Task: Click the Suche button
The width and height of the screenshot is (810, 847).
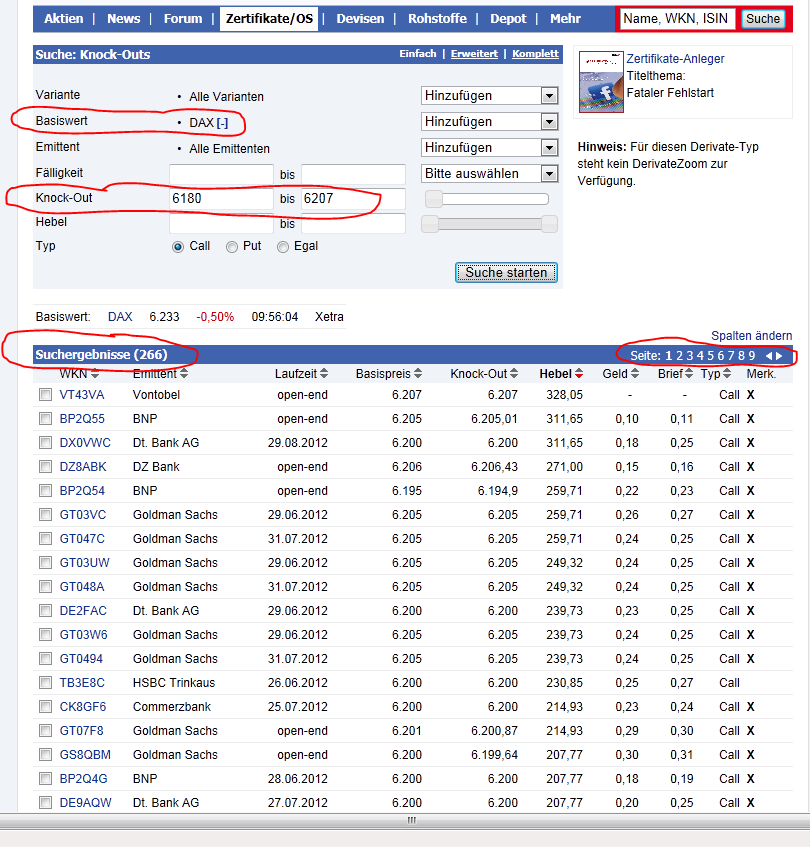Action: [763, 19]
